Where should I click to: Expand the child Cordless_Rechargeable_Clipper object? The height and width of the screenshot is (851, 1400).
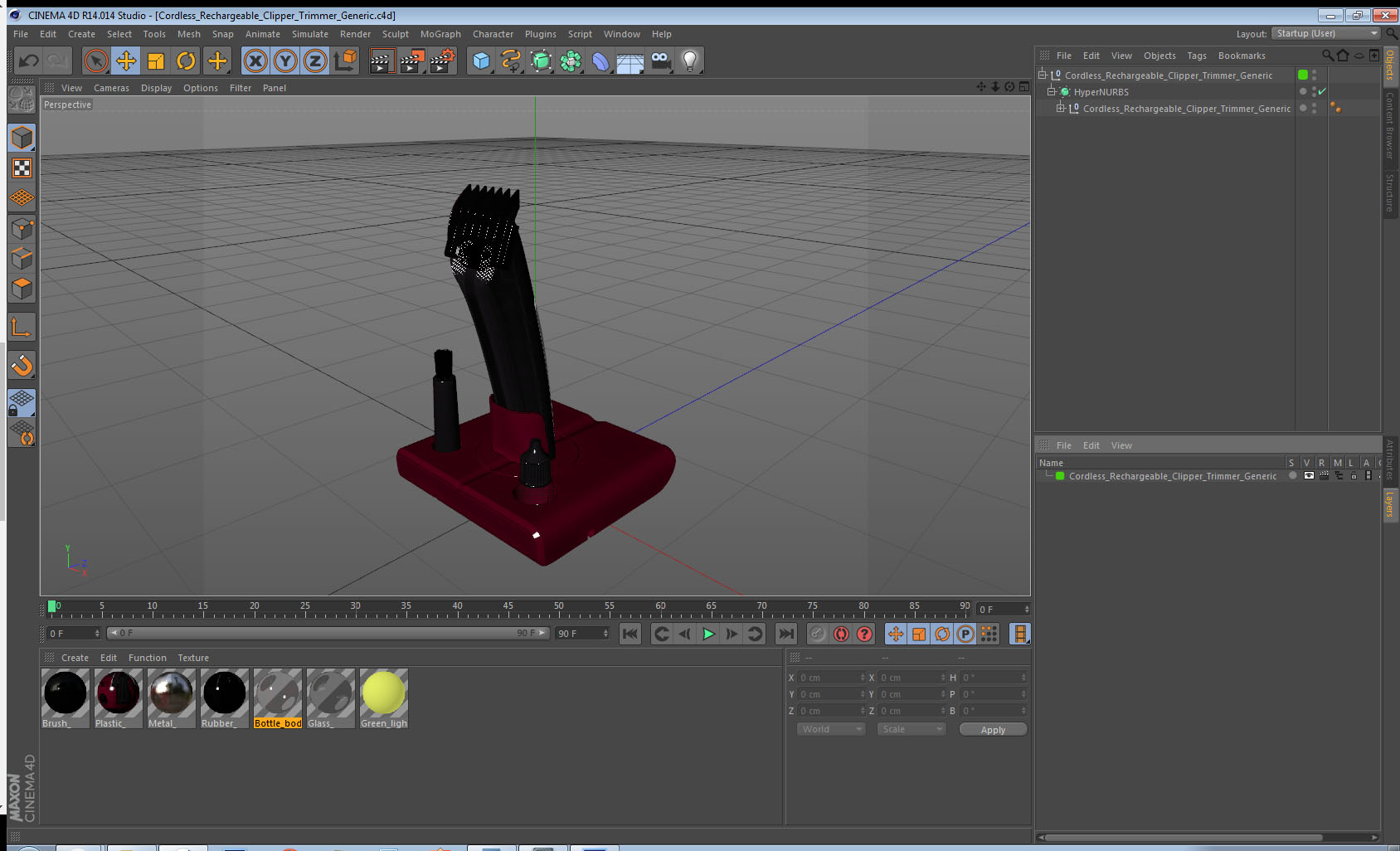click(x=1060, y=108)
